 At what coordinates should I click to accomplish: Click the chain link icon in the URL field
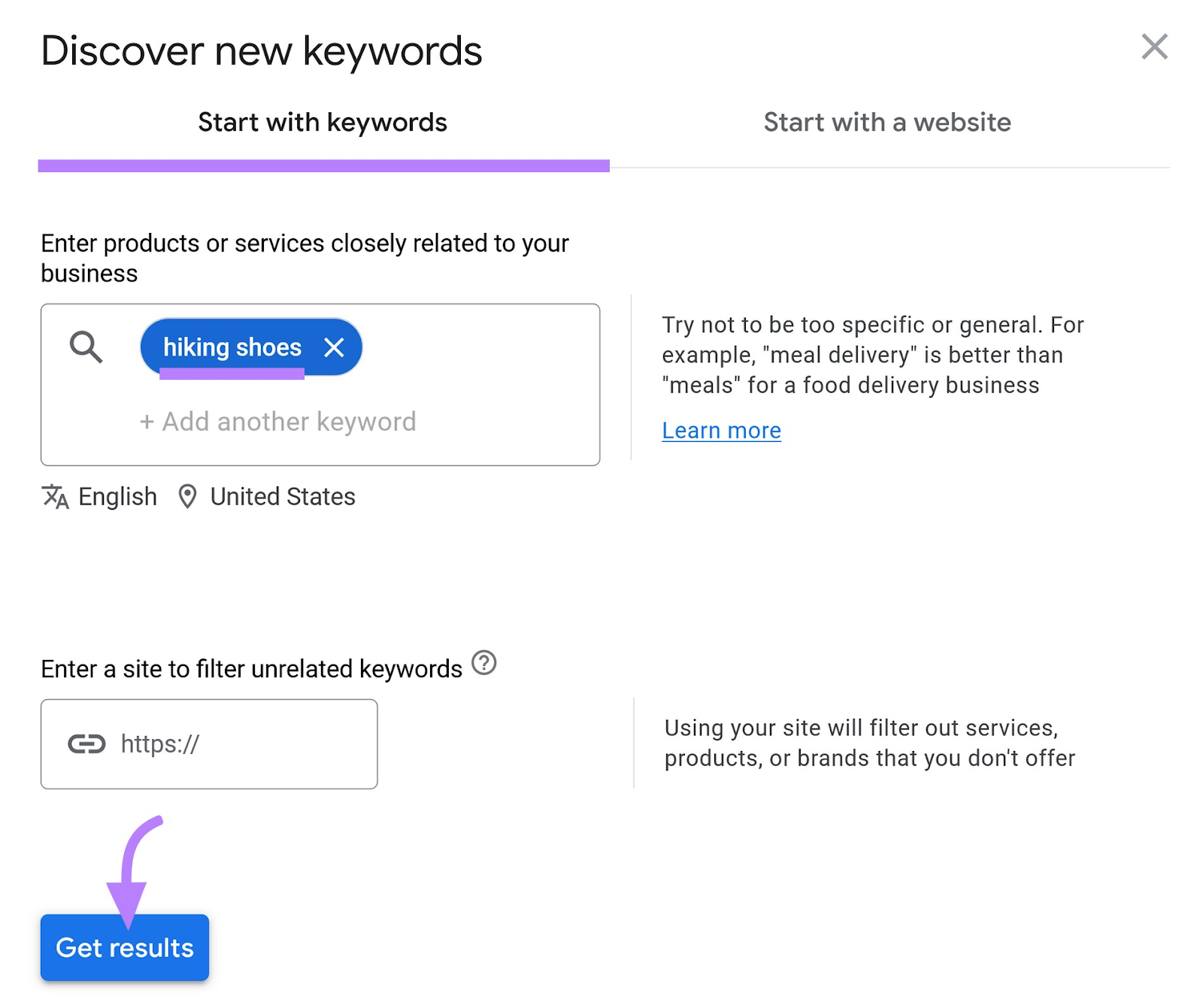pos(86,744)
